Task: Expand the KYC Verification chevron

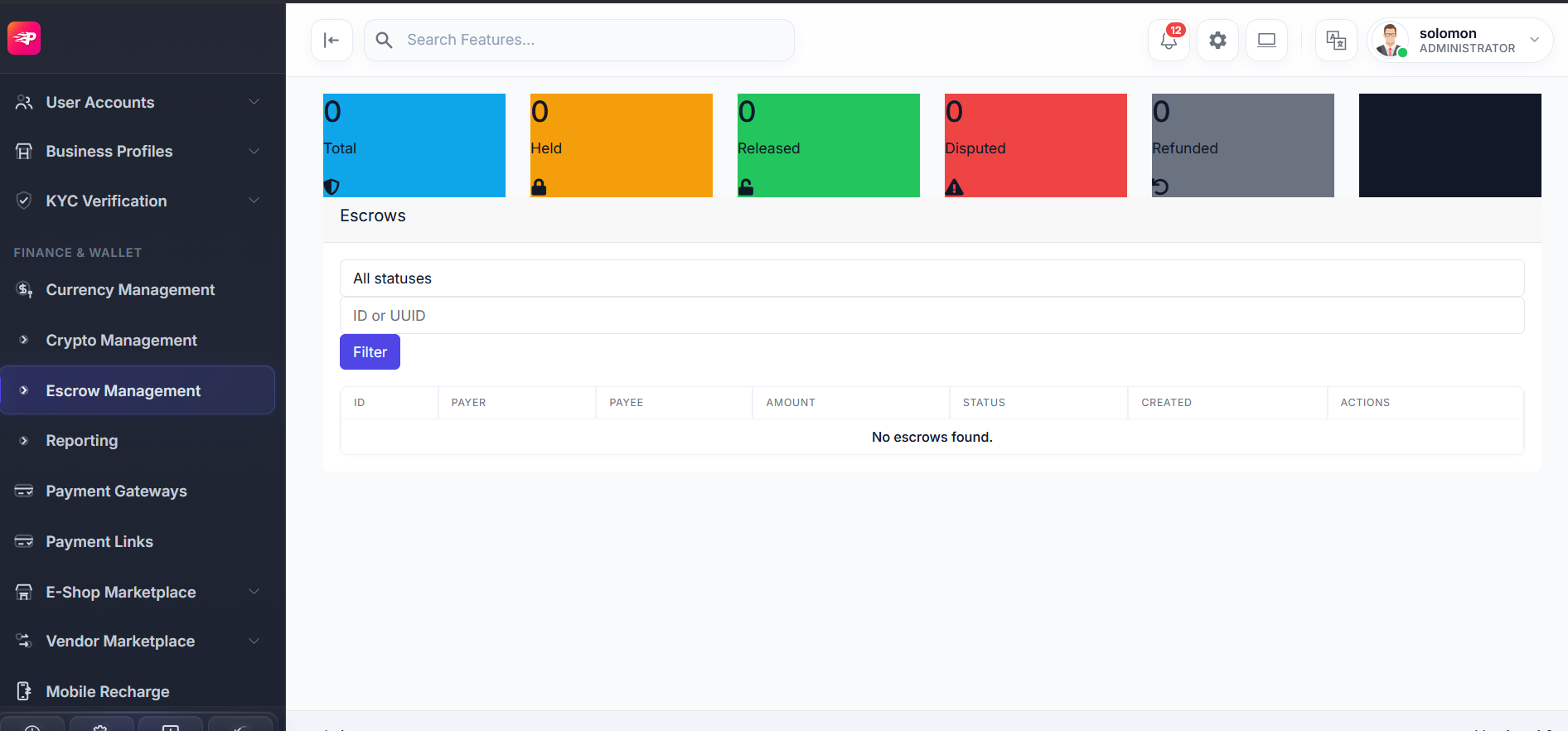Action: (x=254, y=201)
